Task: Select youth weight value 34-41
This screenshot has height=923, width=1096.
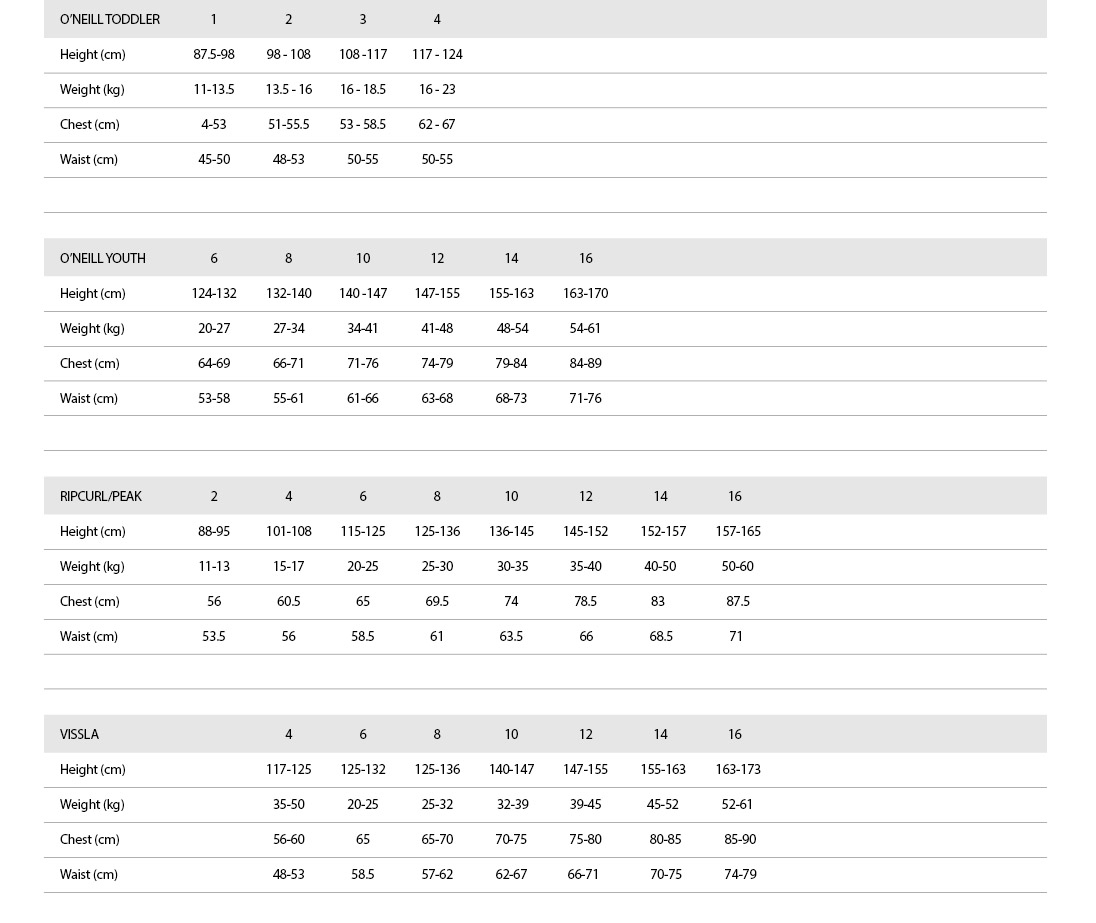Action: (363, 329)
